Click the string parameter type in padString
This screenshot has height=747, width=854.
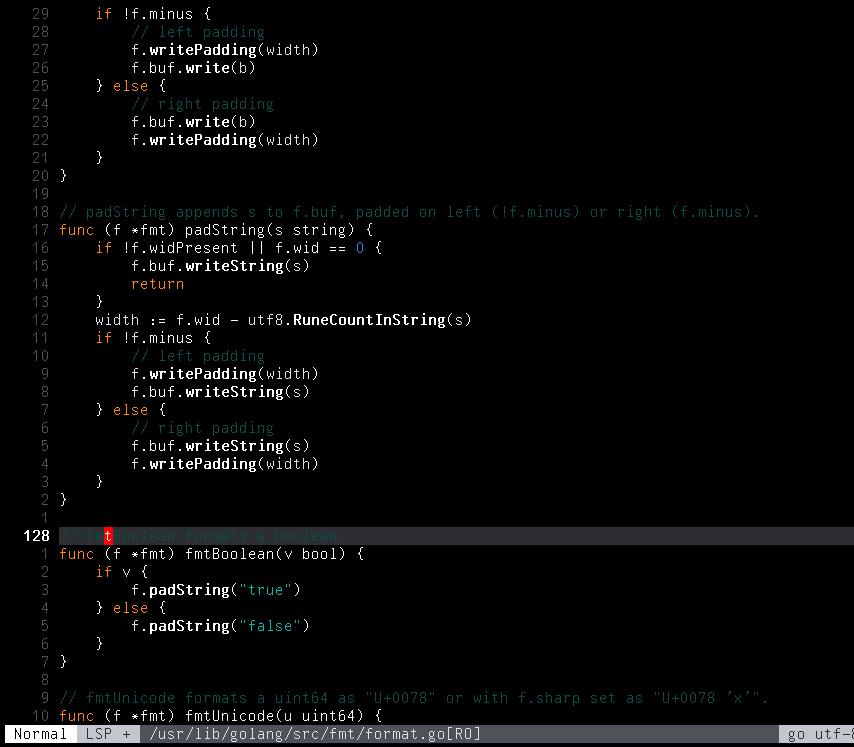[x=319, y=230]
